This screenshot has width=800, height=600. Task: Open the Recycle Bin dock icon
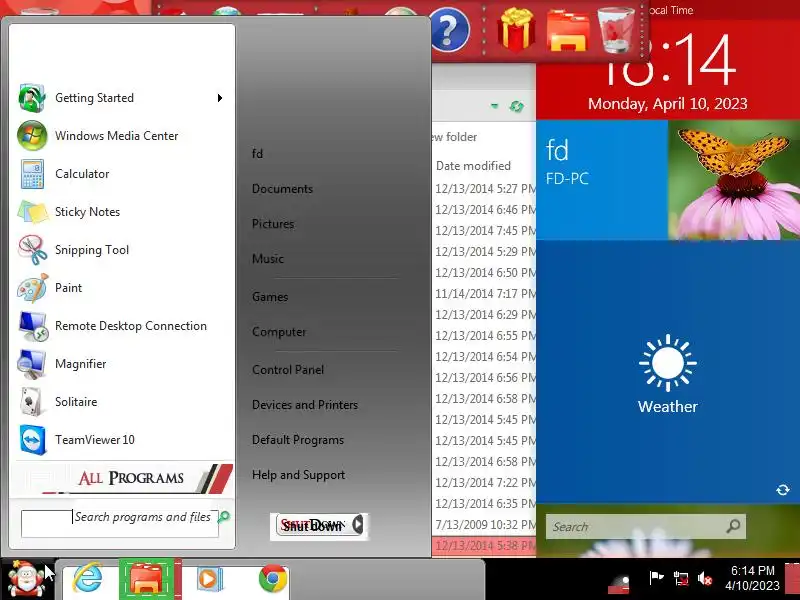point(616,30)
